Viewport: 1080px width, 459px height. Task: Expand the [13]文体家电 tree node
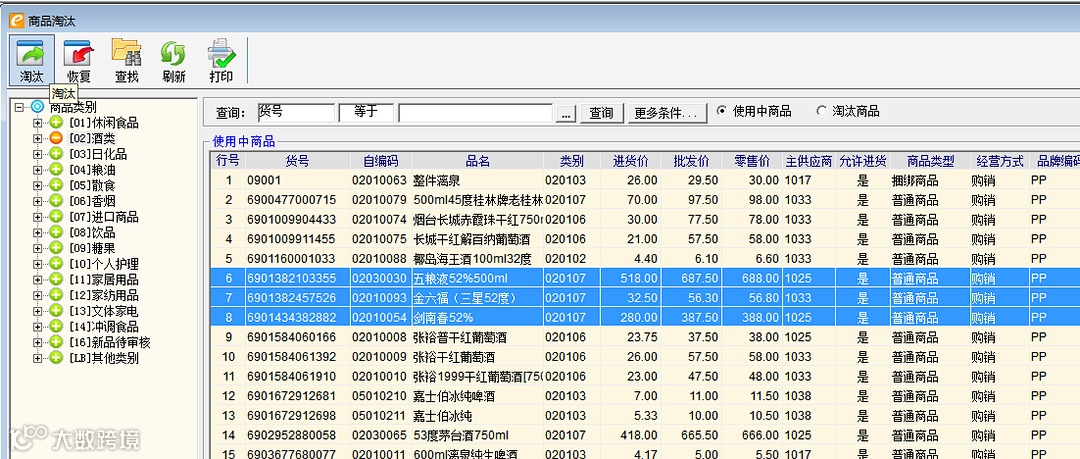pos(37,311)
